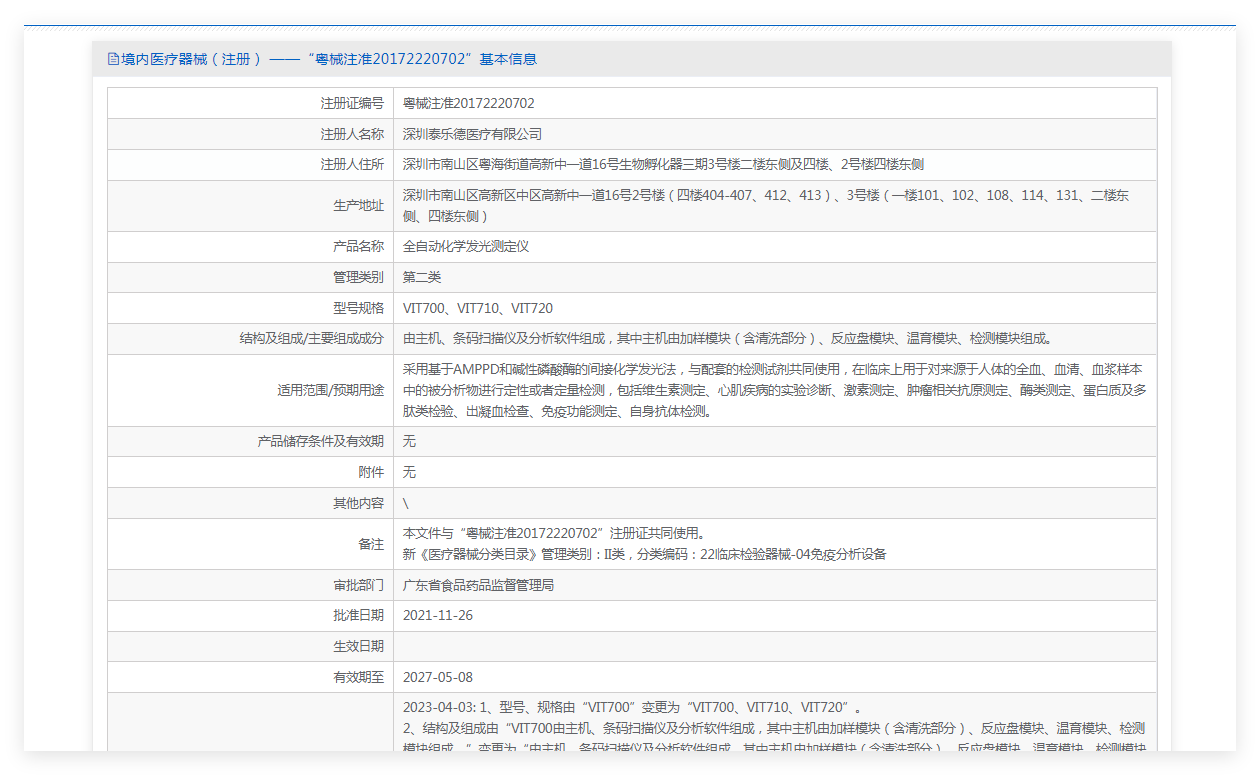Click the 生产地址 row label

click(358, 206)
